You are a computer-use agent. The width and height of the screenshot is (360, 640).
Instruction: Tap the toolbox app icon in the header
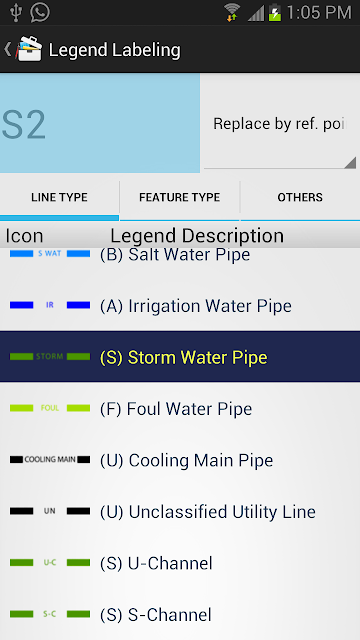click(29, 49)
